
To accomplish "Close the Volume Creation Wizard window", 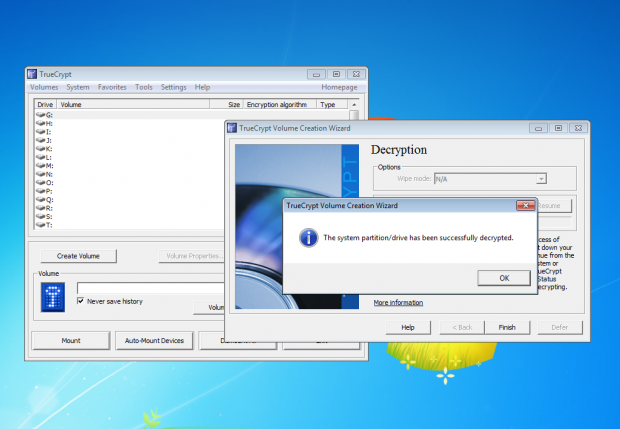I will point(578,128).
